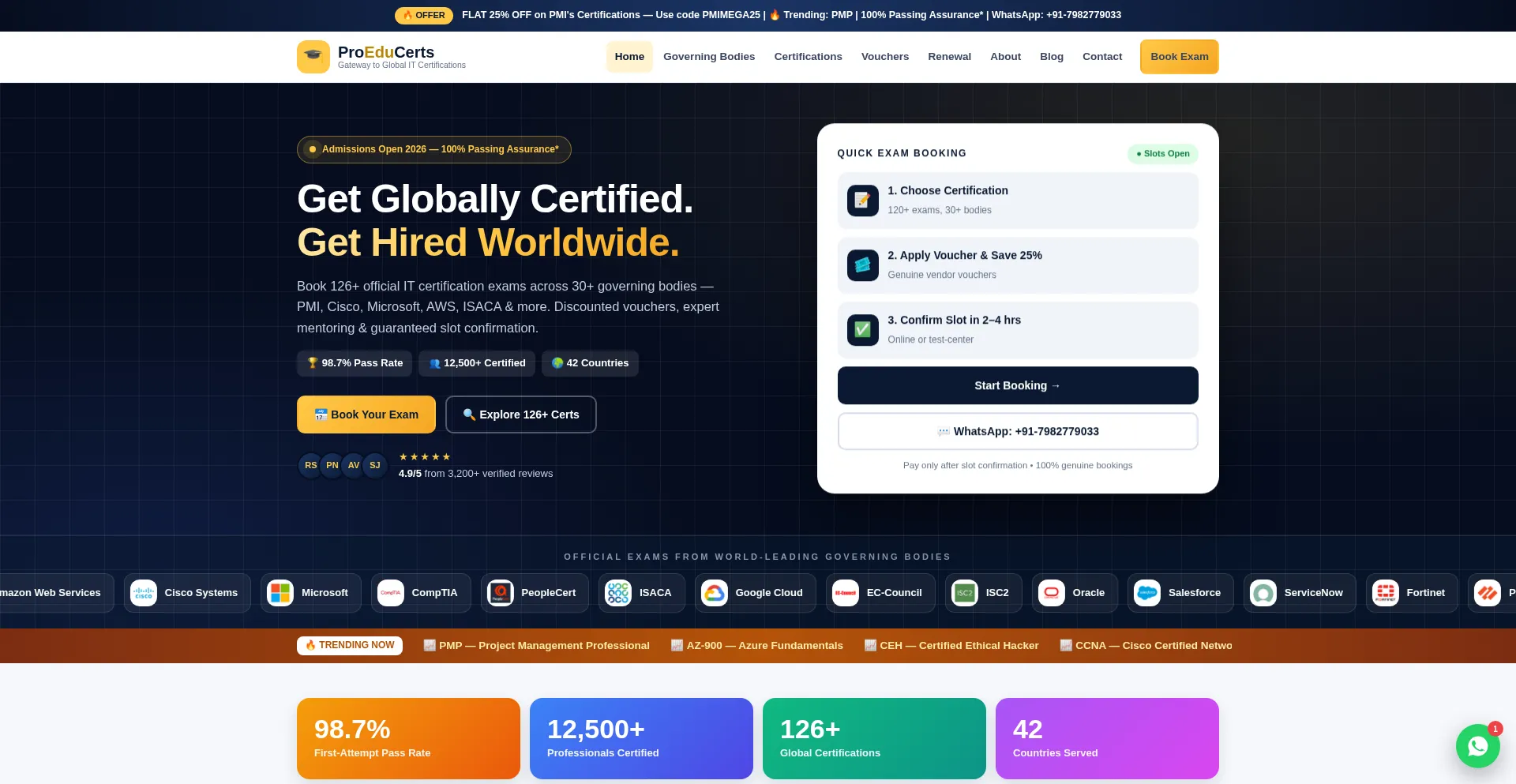Click the Admissions Open 2026 pill
The width and height of the screenshot is (1516, 784).
tap(434, 149)
